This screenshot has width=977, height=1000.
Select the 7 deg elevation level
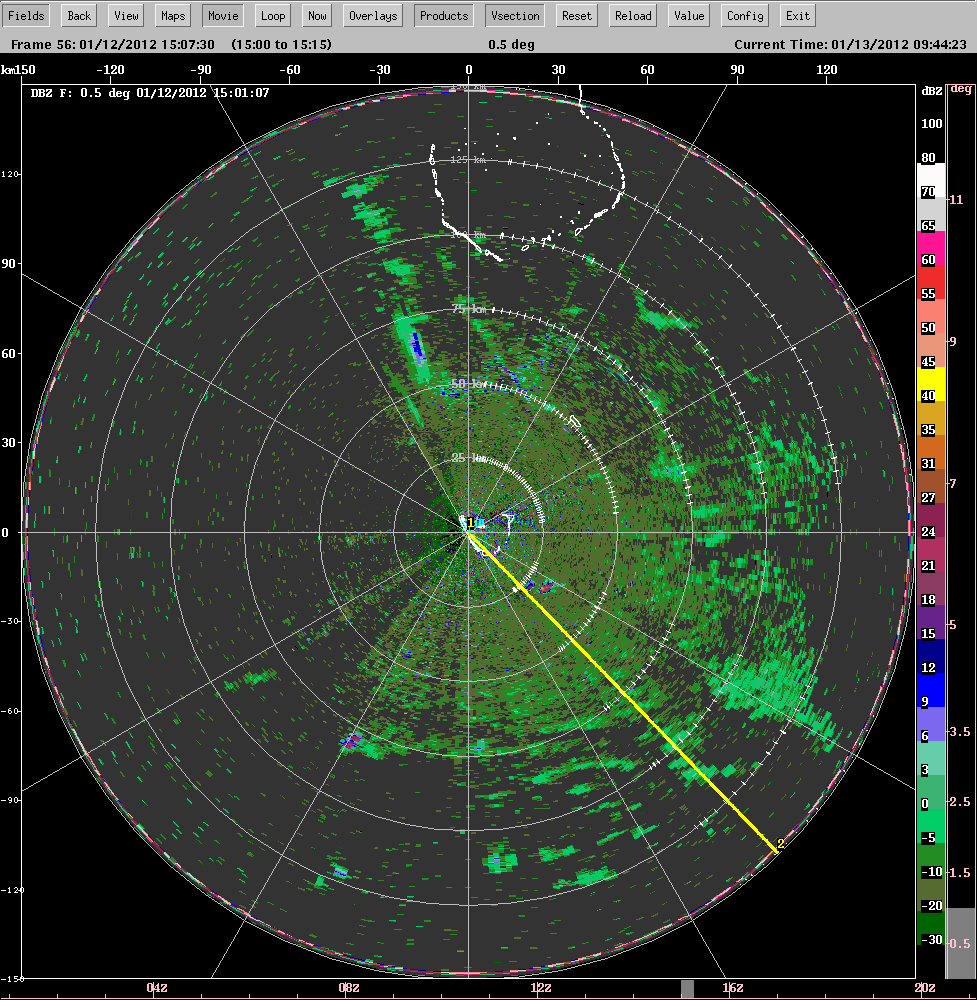point(953,483)
